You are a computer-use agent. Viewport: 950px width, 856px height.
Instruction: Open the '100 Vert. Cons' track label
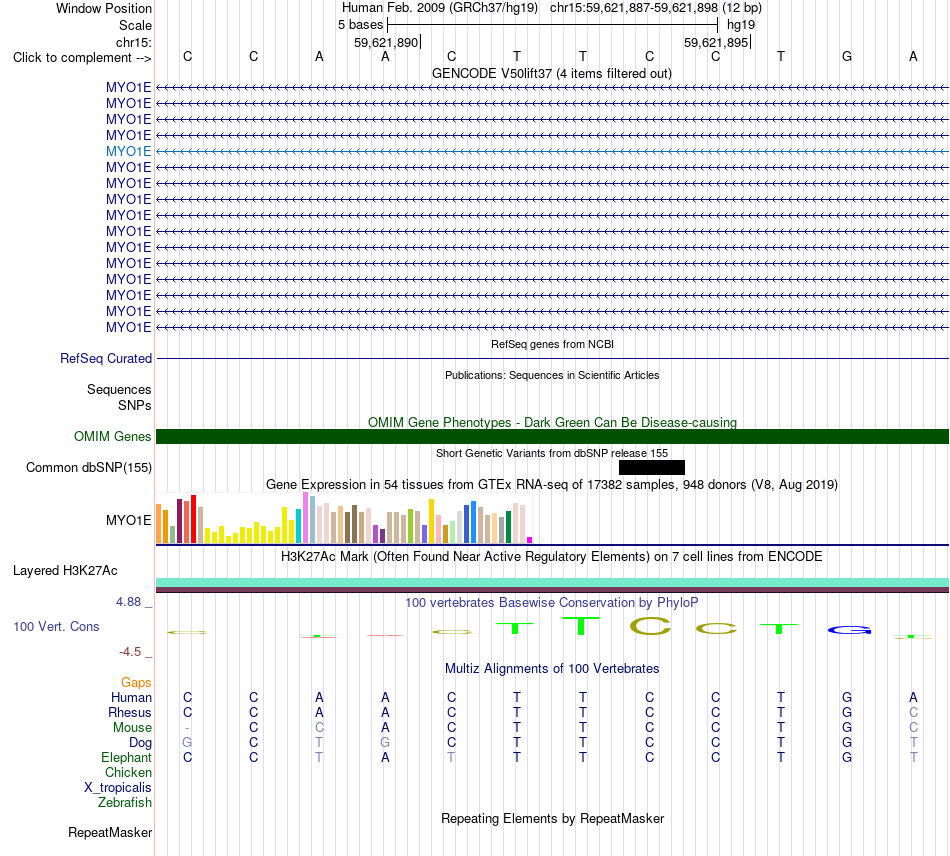click(x=56, y=626)
